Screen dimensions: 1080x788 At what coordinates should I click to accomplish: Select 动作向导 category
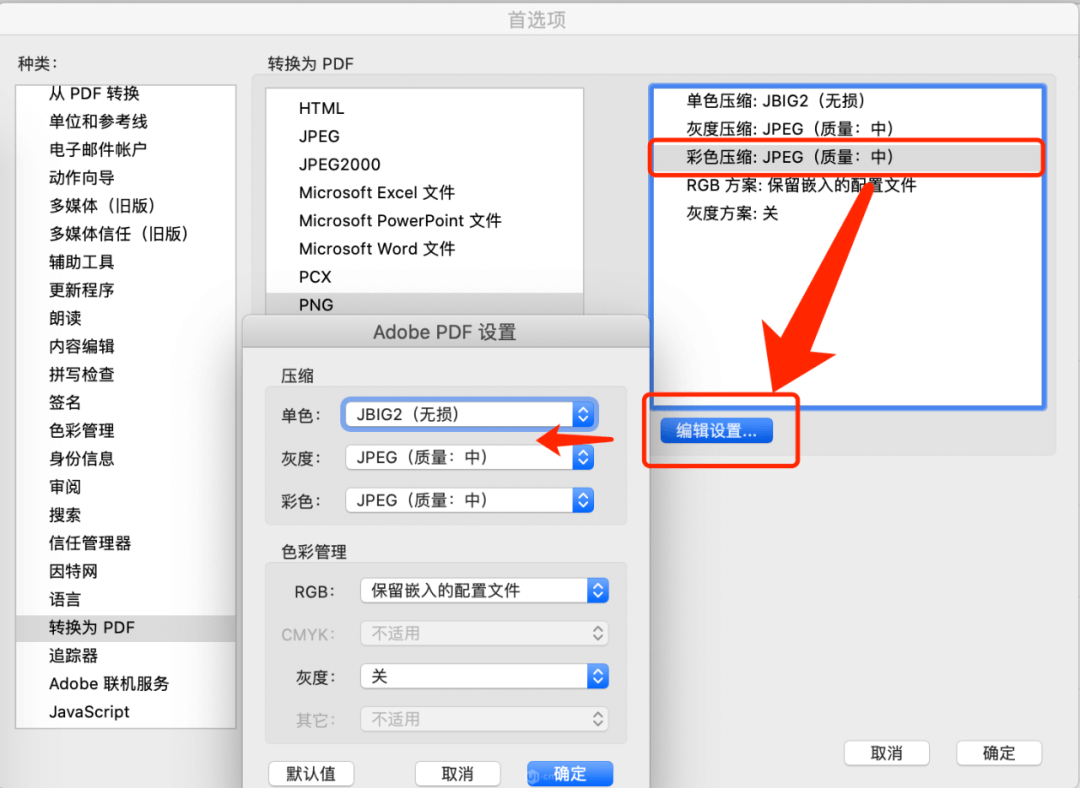126,178
